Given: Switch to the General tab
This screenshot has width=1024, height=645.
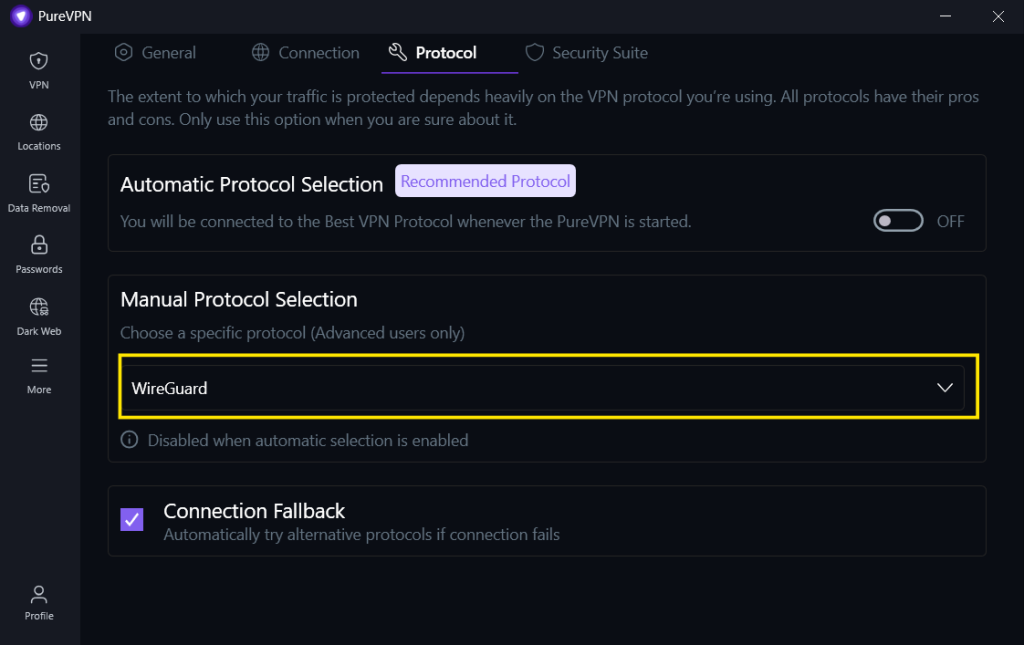Looking at the screenshot, I should coord(155,53).
